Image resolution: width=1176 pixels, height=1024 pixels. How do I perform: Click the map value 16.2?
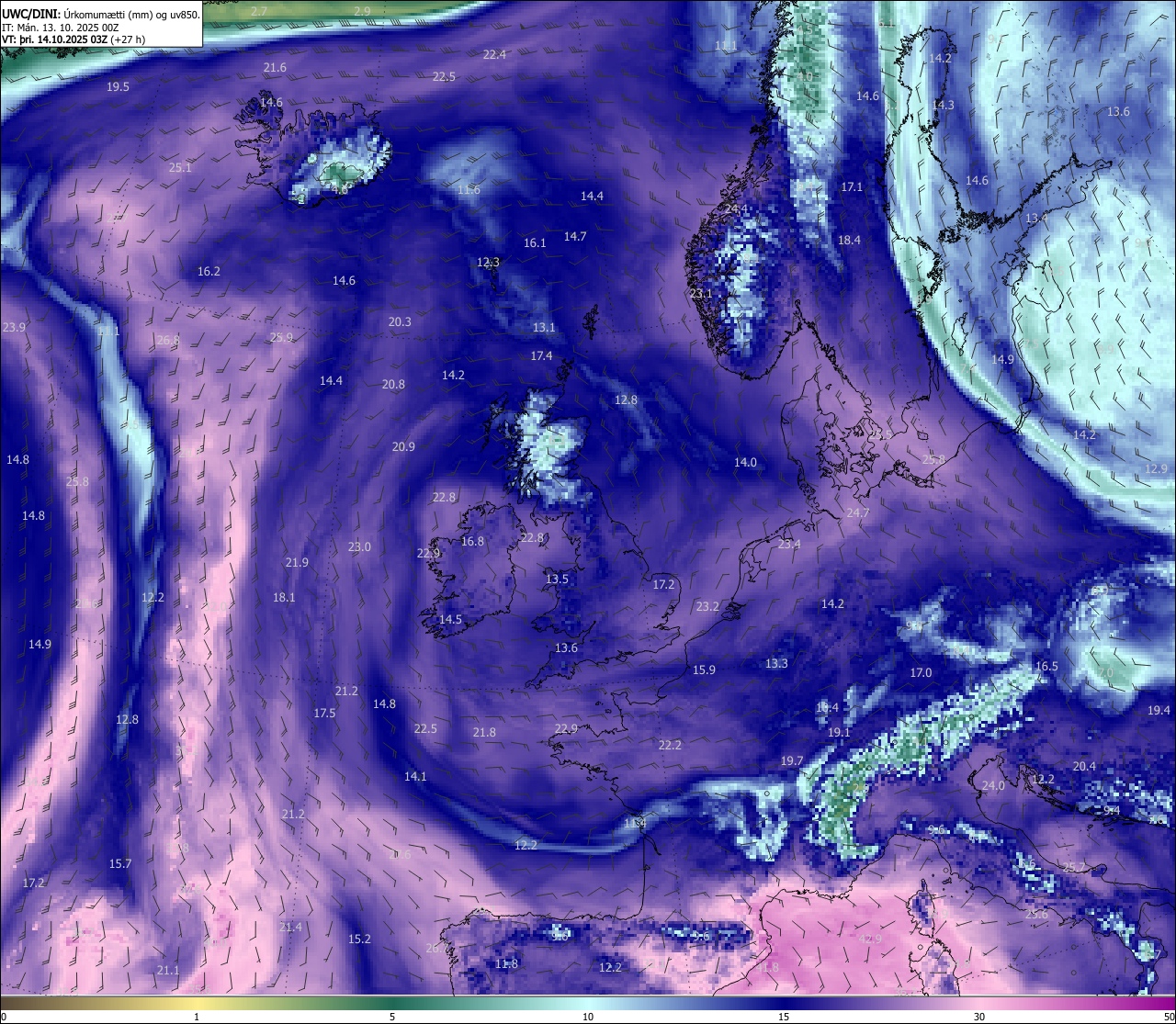coord(209,272)
